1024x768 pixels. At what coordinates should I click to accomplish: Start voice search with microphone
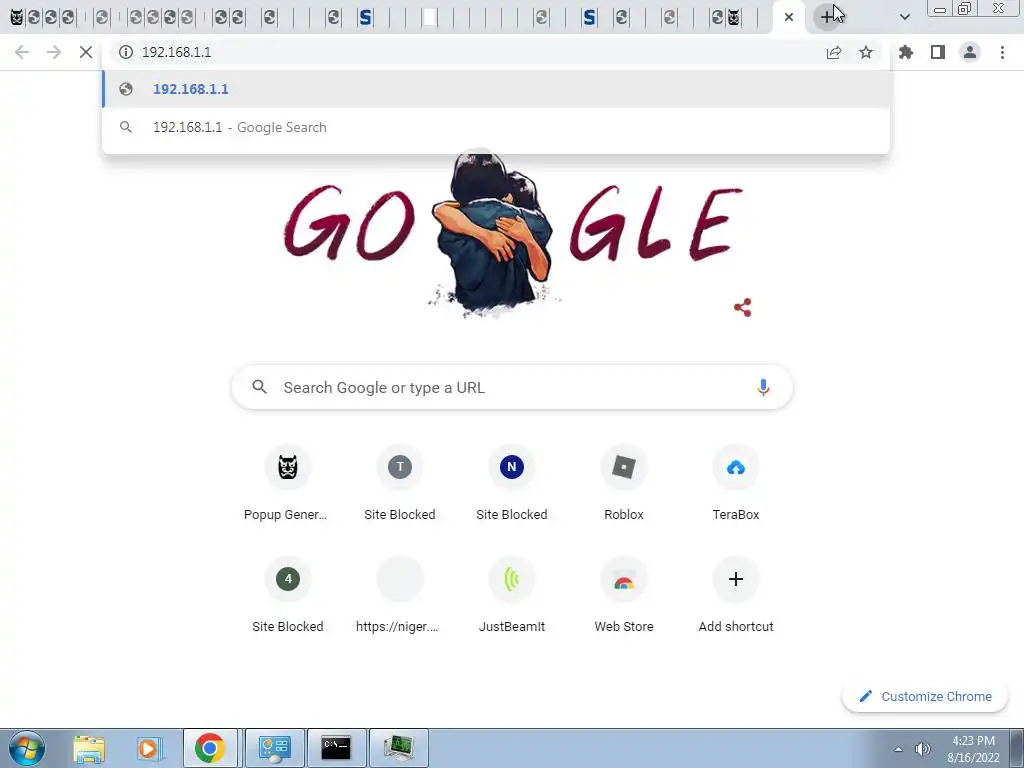click(763, 387)
